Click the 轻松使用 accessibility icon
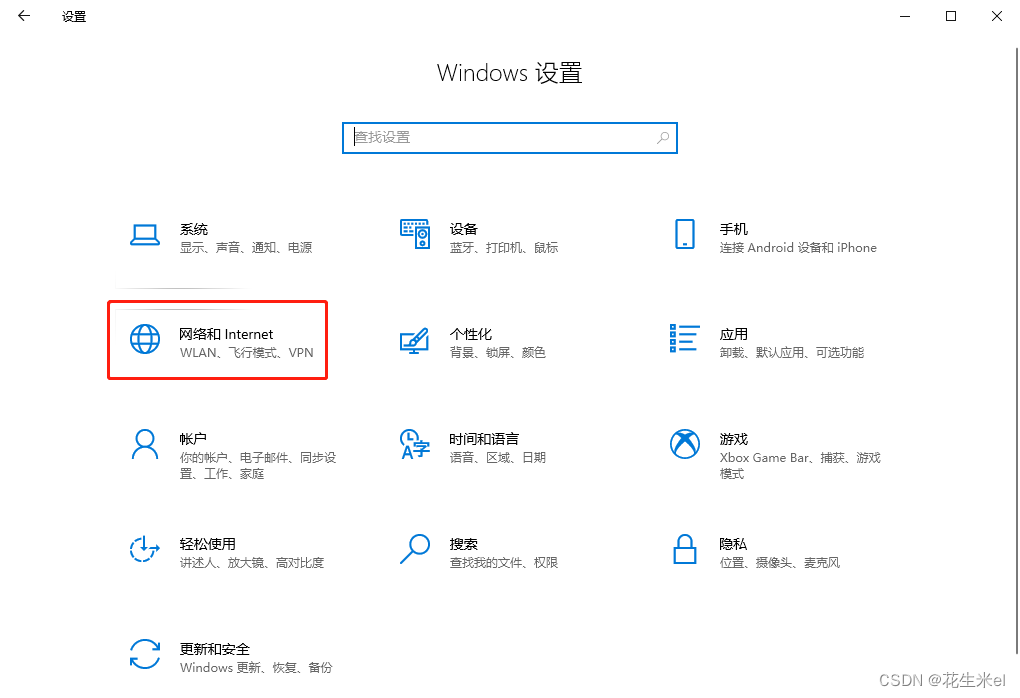This screenshot has width=1020, height=698. [x=146, y=550]
